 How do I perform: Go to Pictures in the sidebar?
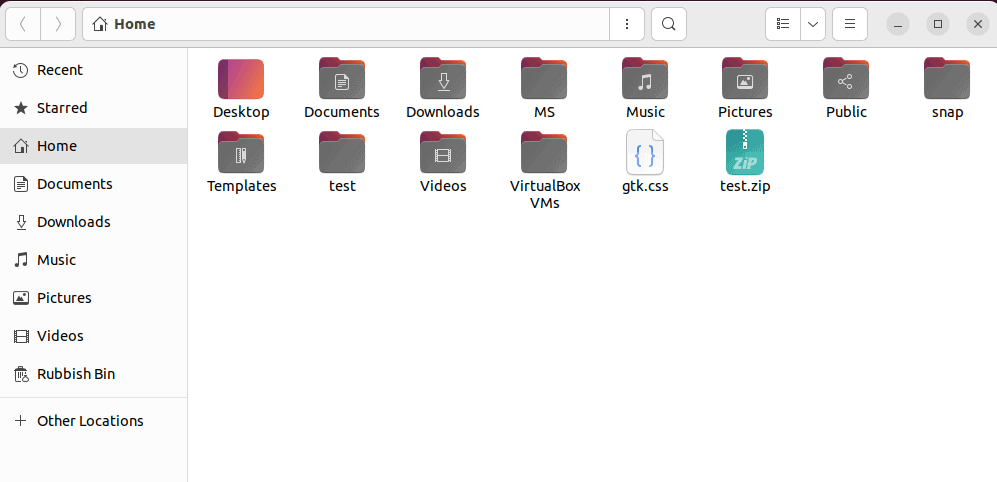pos(64,298)
